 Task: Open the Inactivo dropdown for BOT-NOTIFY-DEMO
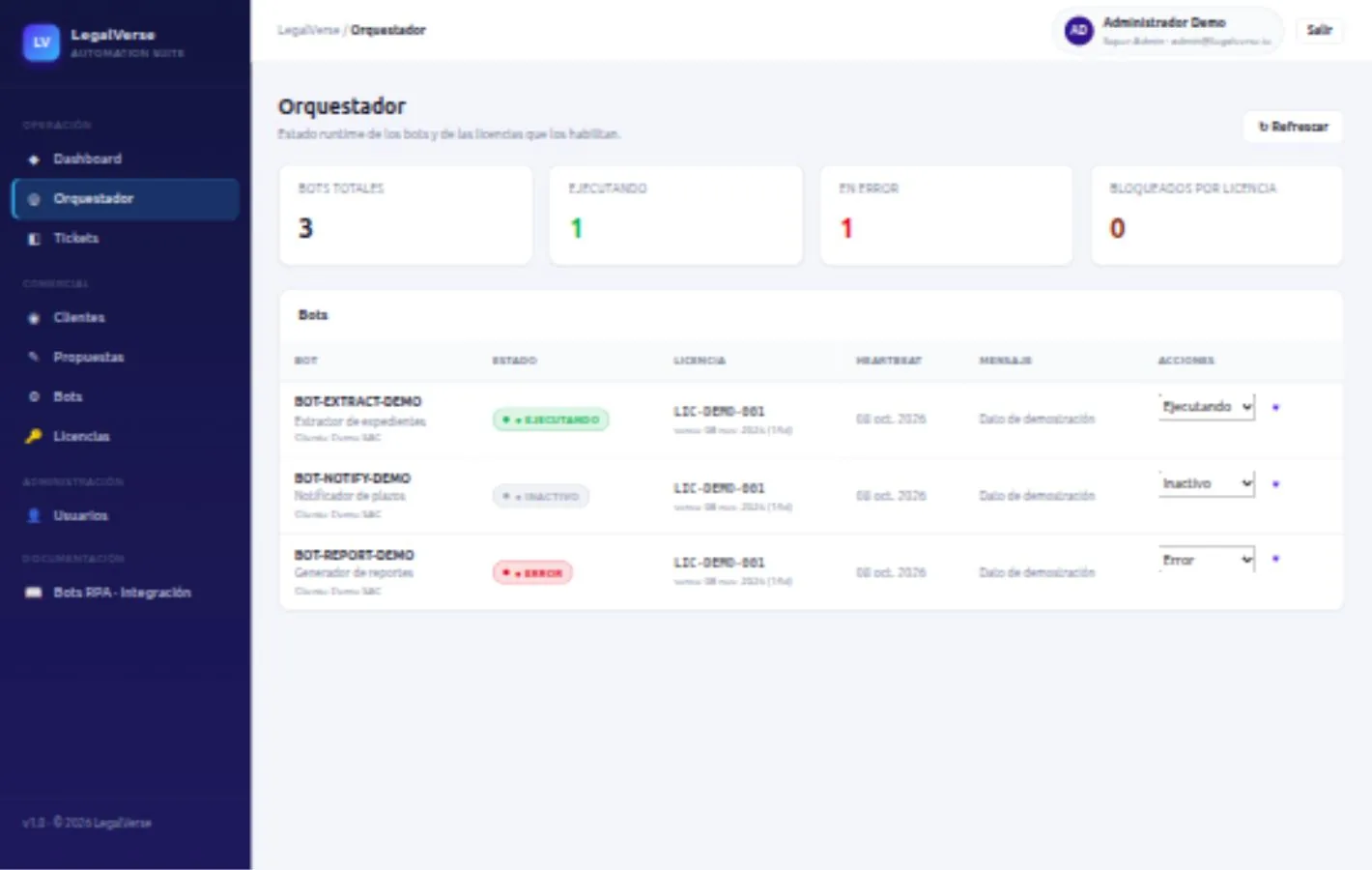click(x=1207, y=483)
